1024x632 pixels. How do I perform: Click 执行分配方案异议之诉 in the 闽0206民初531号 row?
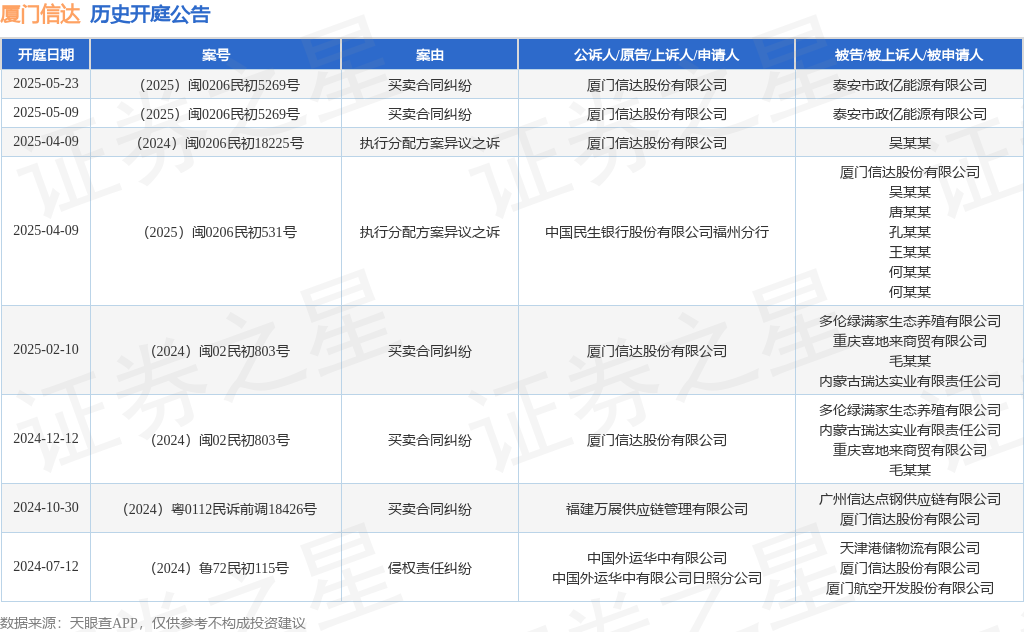coord(430,232)
